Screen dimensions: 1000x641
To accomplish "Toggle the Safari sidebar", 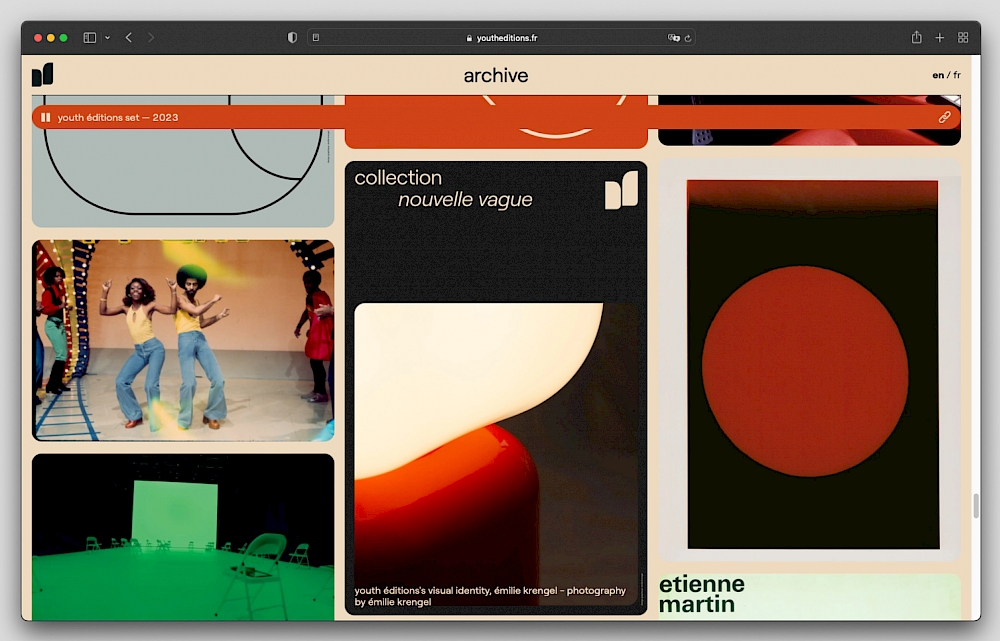I will tap(90, 38).
